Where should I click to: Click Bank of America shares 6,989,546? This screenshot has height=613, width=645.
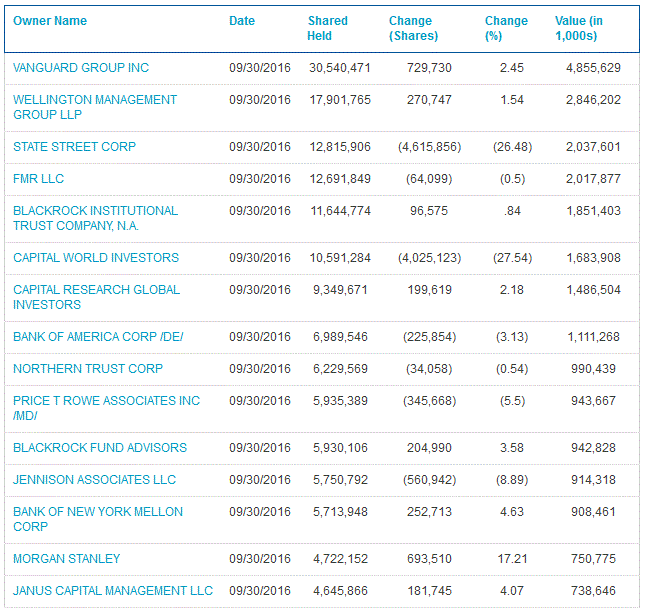[340, 337]
